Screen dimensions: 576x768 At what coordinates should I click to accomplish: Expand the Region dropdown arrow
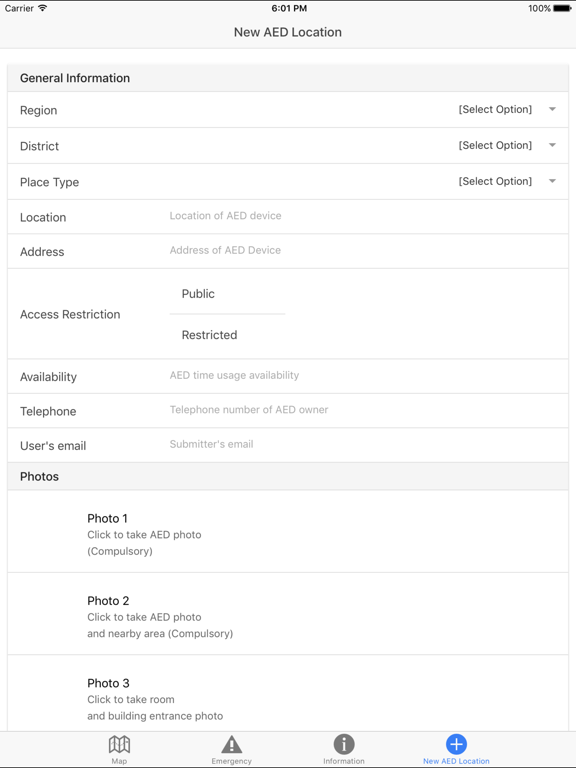pyautogui.click(x=552, y=109)
